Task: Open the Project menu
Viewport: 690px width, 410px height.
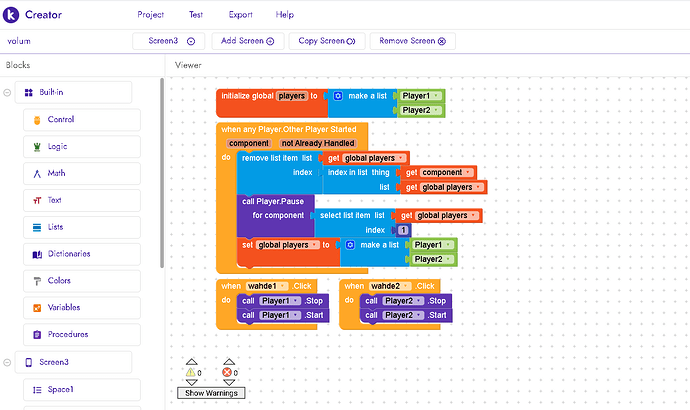Action: click(150, 15)
